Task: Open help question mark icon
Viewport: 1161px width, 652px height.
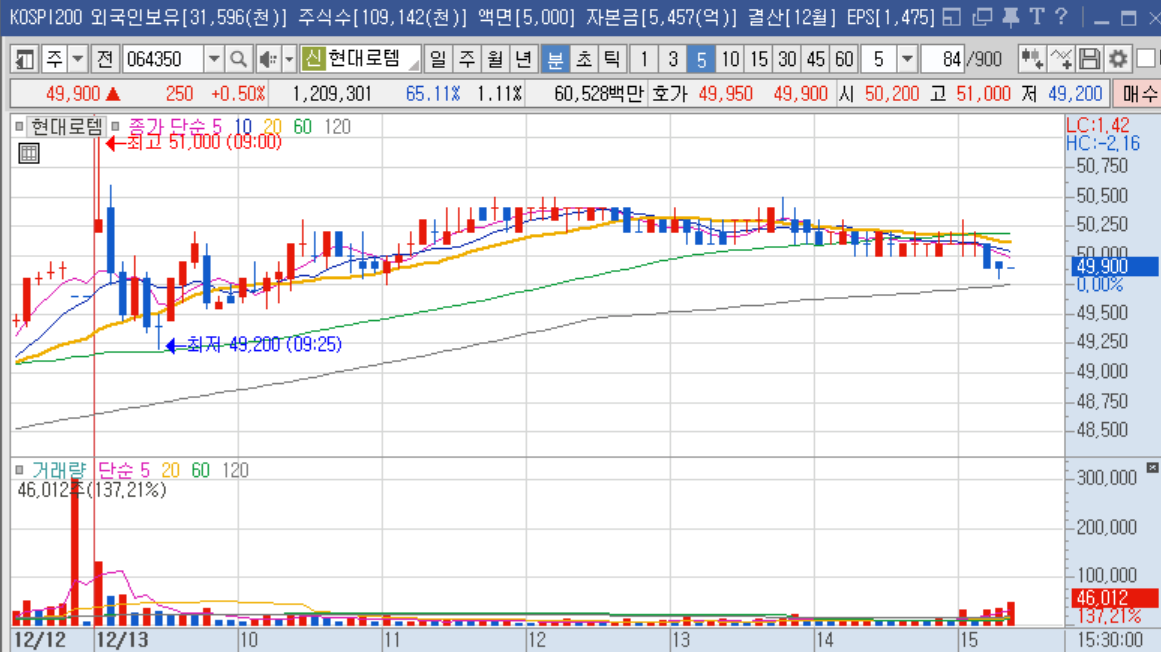Action: click(x=1061, y=17)
